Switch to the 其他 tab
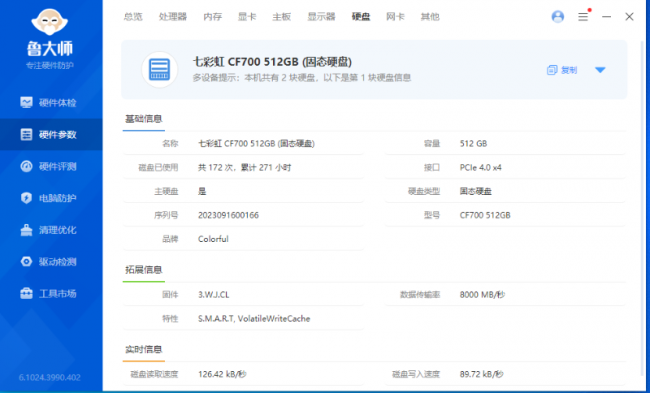 (x=430, y=17)
